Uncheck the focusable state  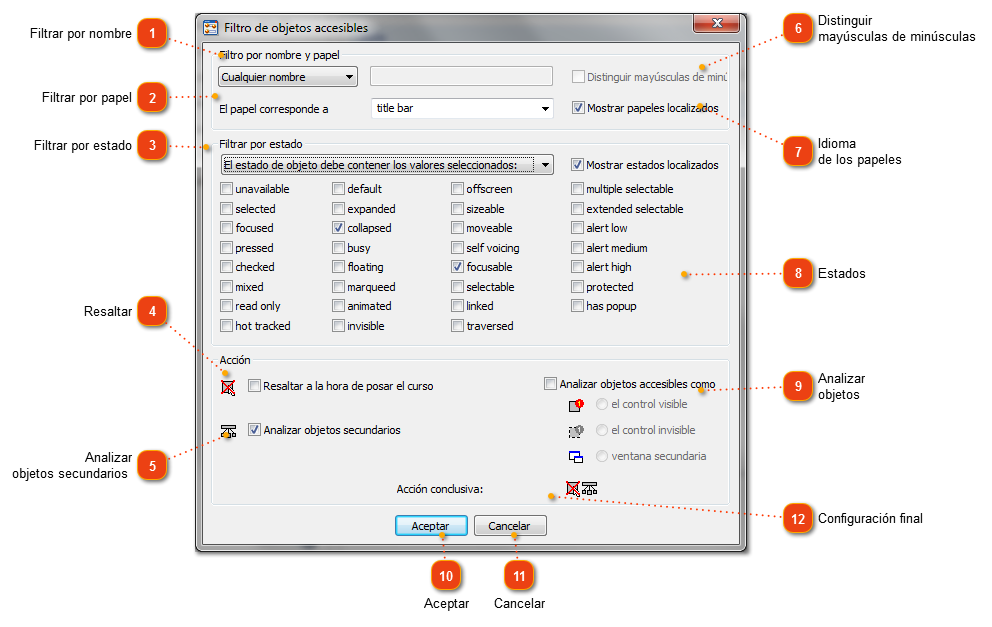pyautogui.click(x=457, y=266)
